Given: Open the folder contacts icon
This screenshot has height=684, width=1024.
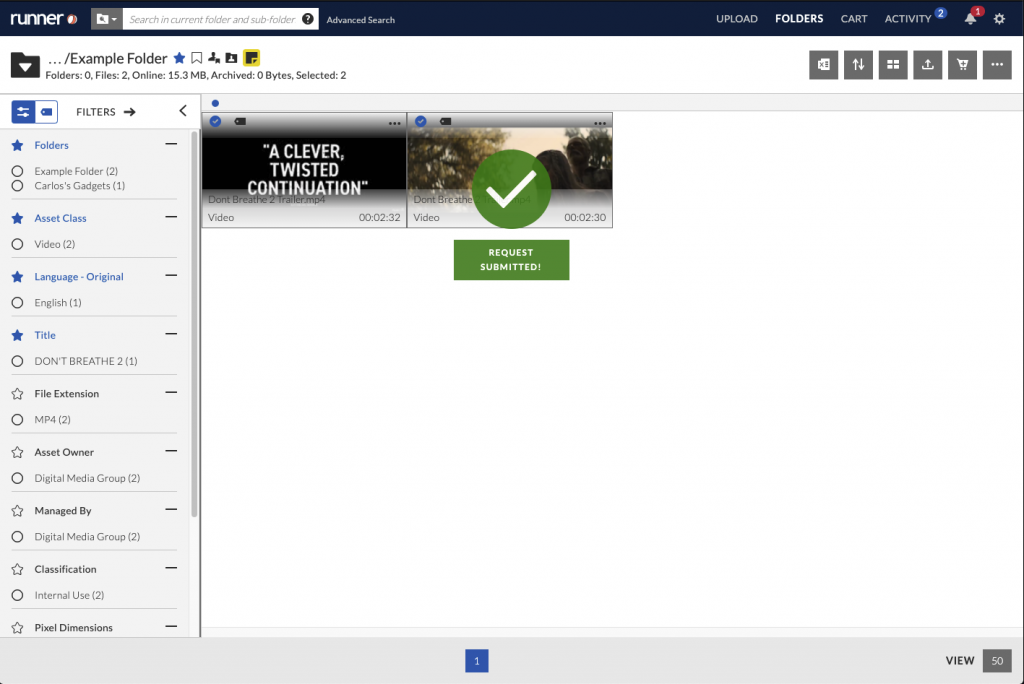Looking at the screenshot, I should [231, 58].
